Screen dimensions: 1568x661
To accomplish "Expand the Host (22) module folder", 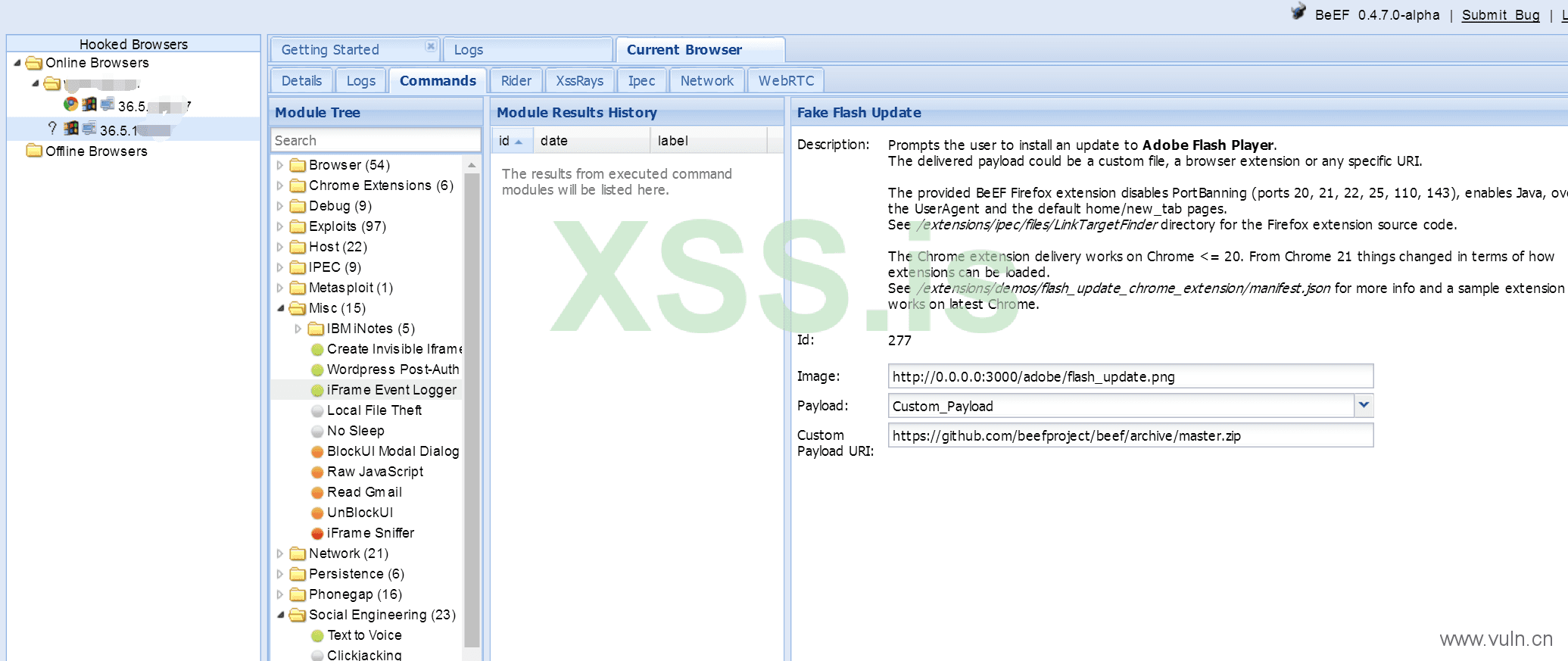I will pyautogui.click(x=280, y=247).
